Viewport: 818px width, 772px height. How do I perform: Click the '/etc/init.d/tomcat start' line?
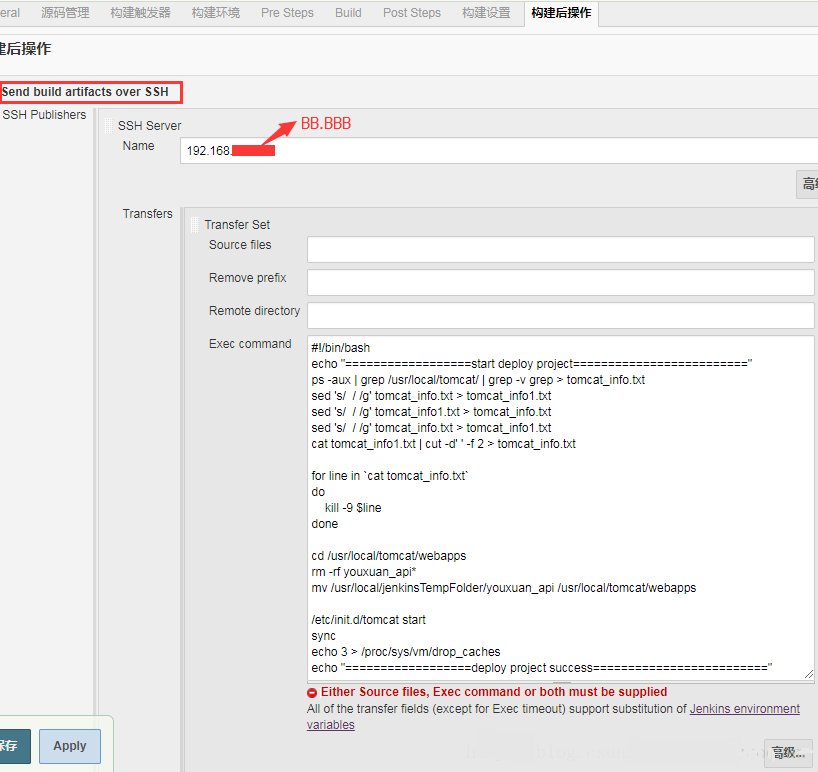[x=368, y=620]
